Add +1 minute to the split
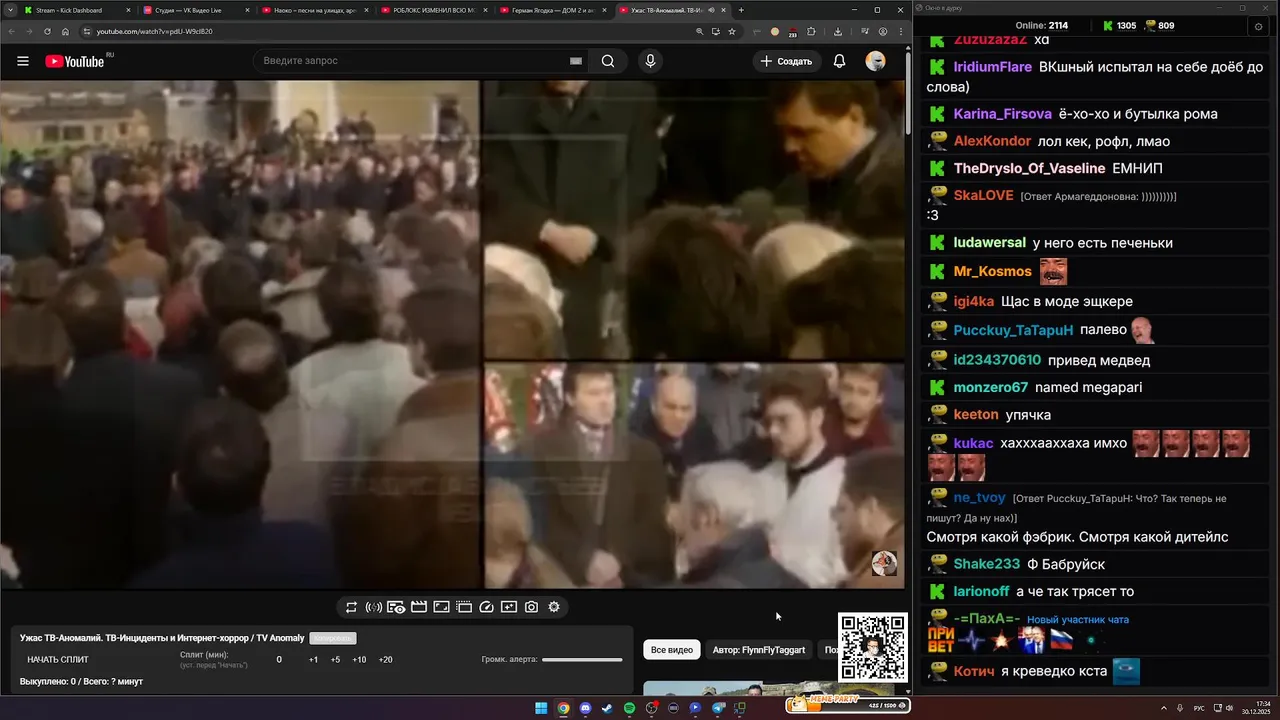 [313, 660]
